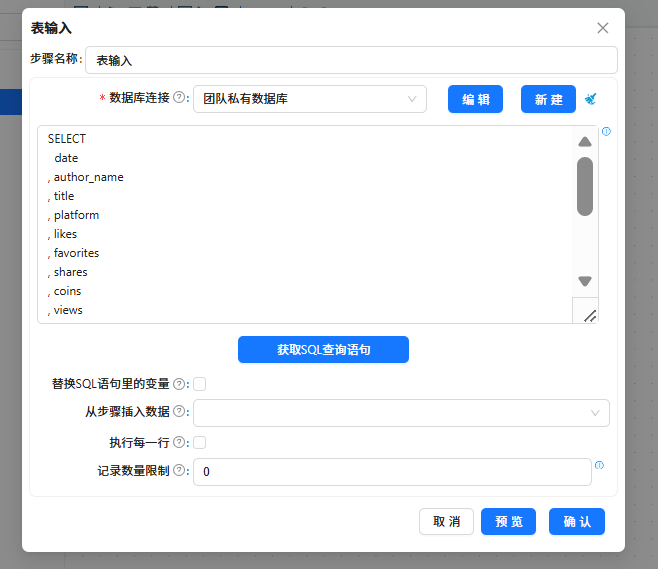
Task: Click the 预览 button
Action: (509, 522)
